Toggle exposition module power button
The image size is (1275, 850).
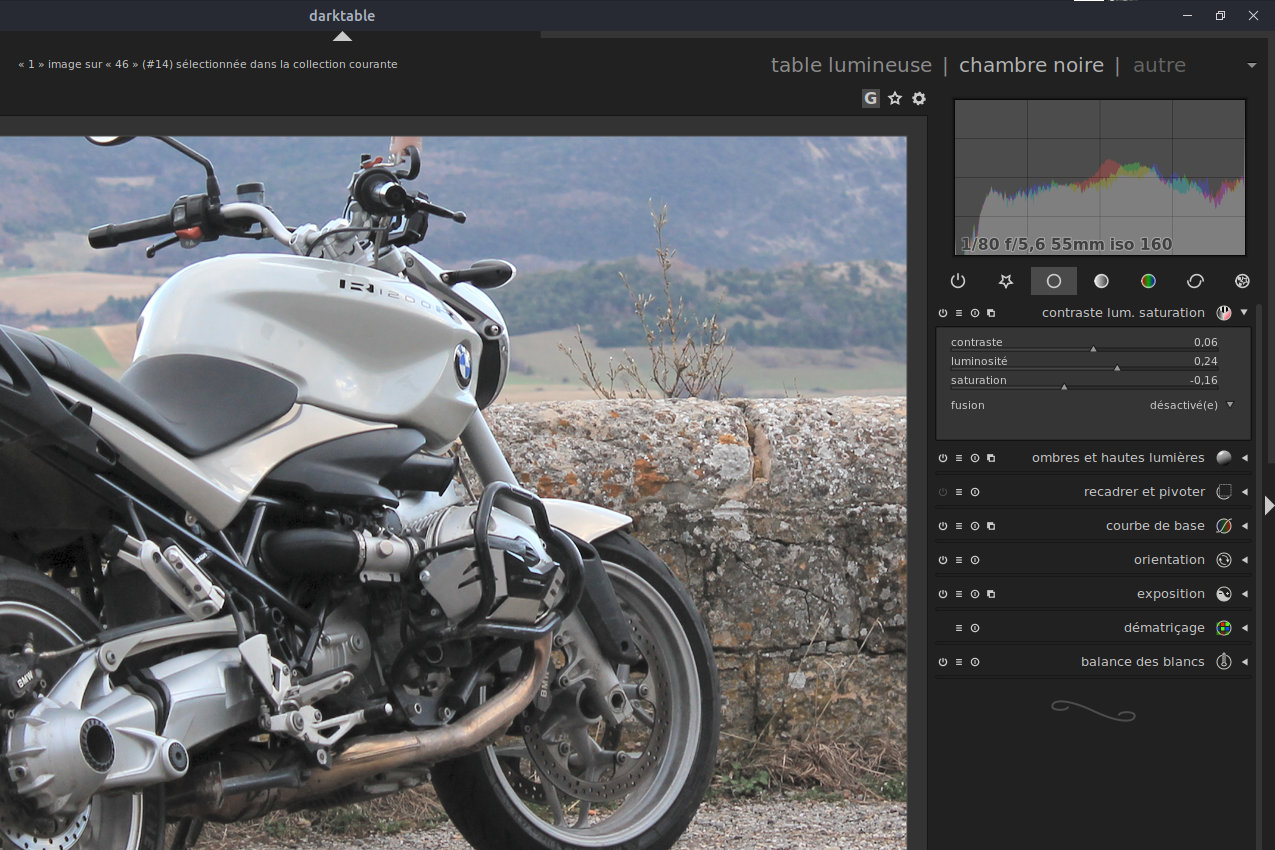click(x=943, y=594)
